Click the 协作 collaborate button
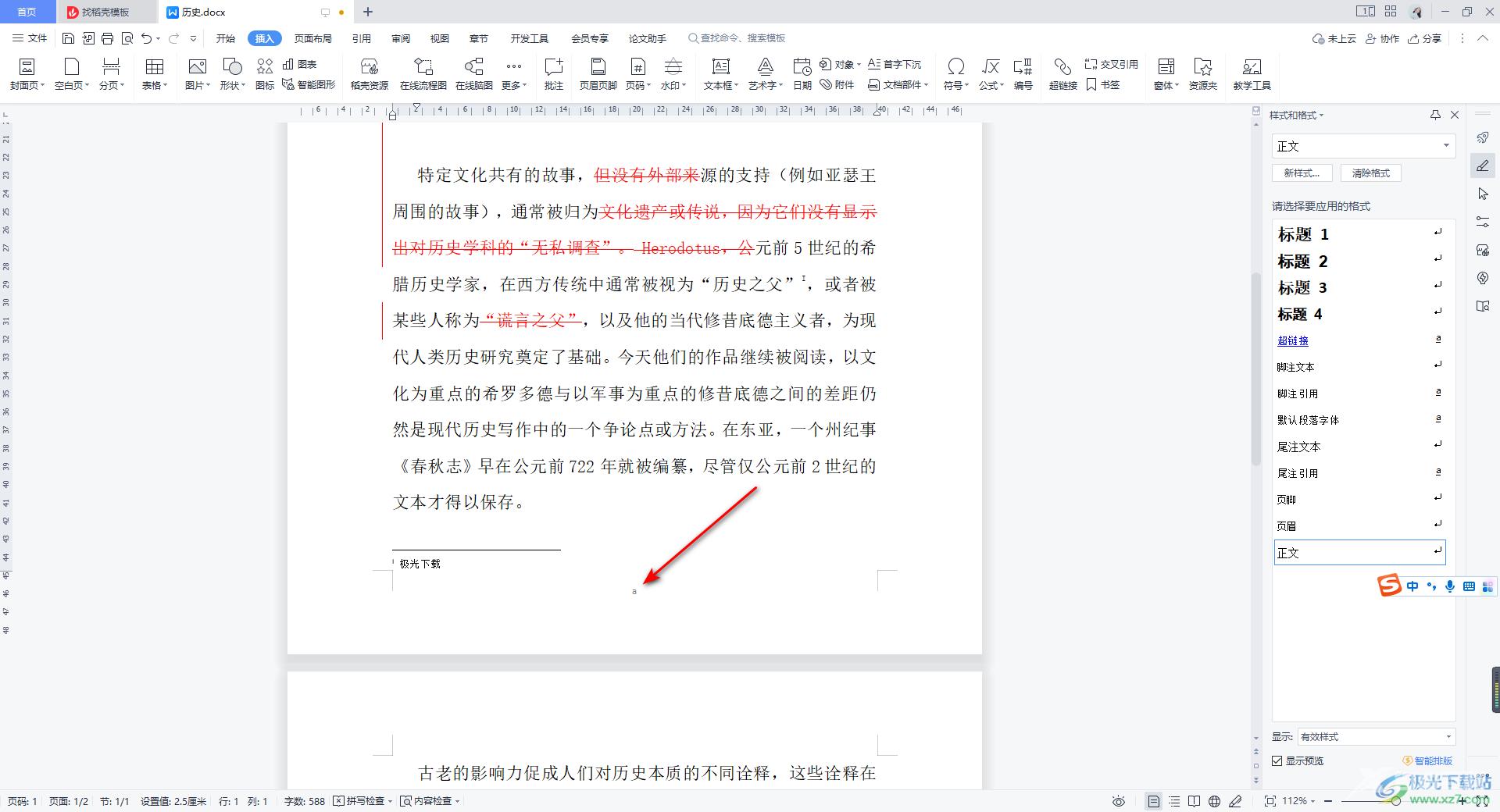The height and width of the screenshot is (812, 1500). pyautogui.click(x=1382, y=38)
